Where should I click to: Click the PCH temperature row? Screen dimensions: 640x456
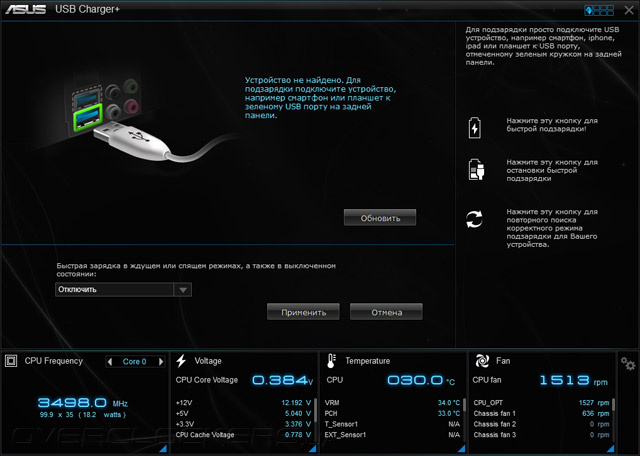(392, 413)
